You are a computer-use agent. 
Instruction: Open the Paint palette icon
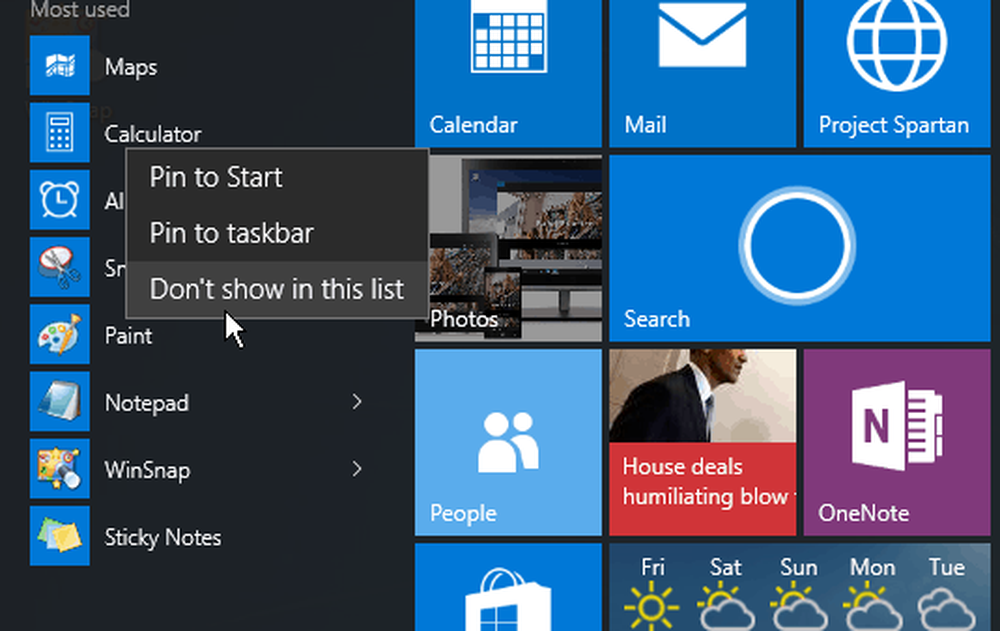(x=59, y=334)
